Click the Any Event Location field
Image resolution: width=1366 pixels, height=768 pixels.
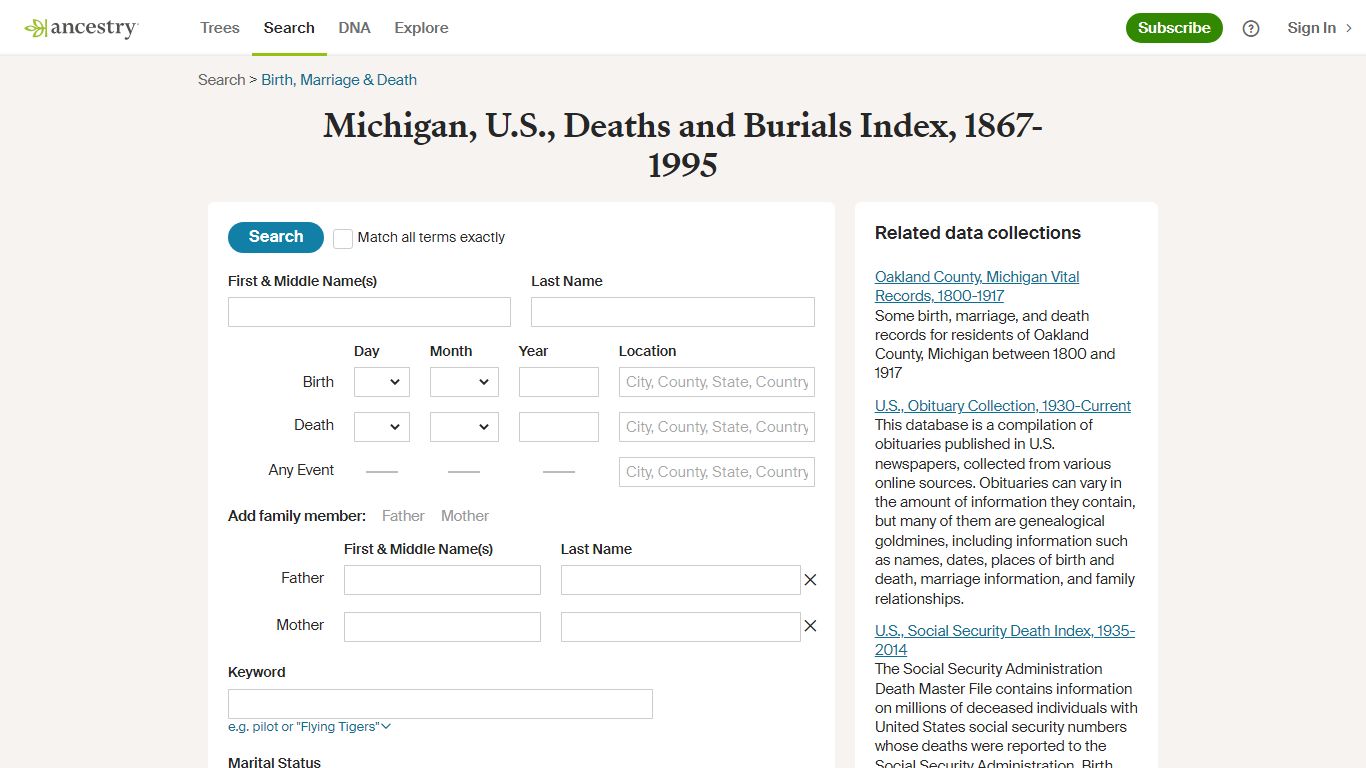click(717, 472)
